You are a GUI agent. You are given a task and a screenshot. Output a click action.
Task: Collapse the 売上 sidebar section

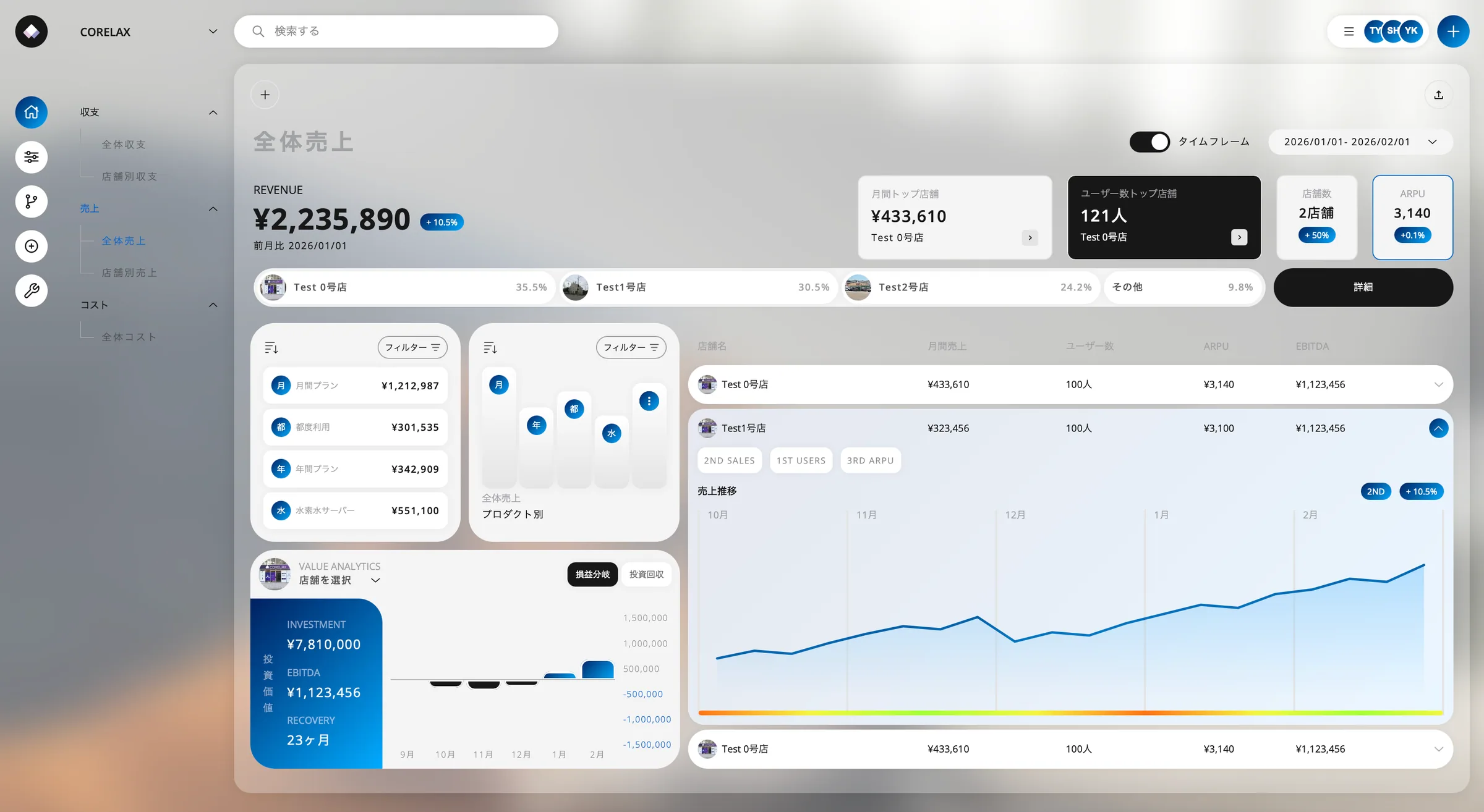pos(213,209)
